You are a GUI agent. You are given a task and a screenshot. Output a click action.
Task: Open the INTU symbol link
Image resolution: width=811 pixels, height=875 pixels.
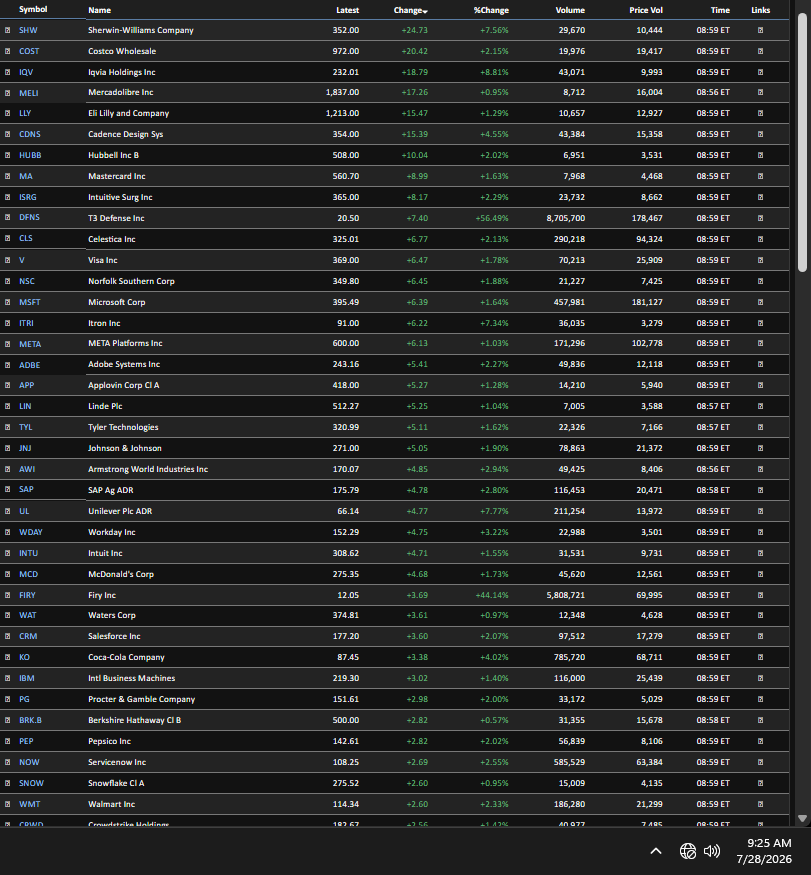(28, 553)
